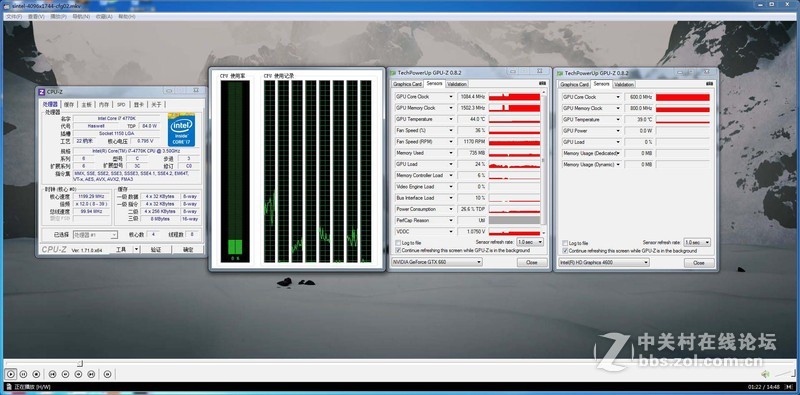Open the 导航(N) menu in player
Viewport: 800px width, 395px height.
[x=81, y=16]
